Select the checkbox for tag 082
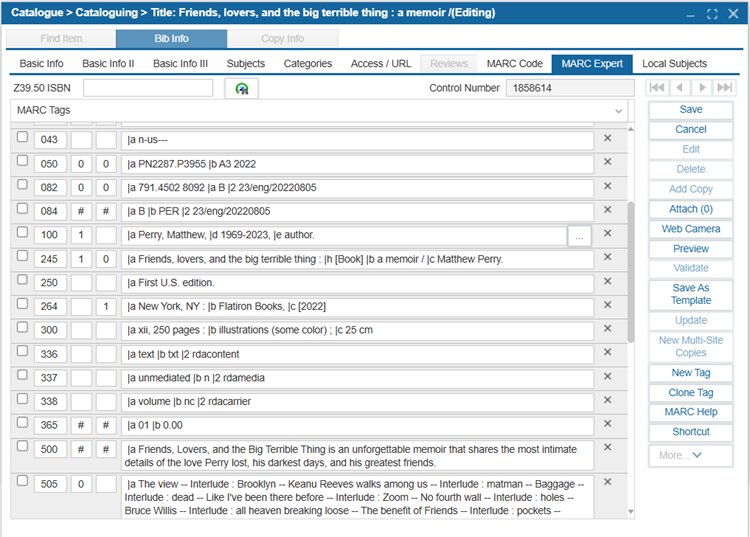The width and height of the screenshot is (750, 537). (22, 184)
